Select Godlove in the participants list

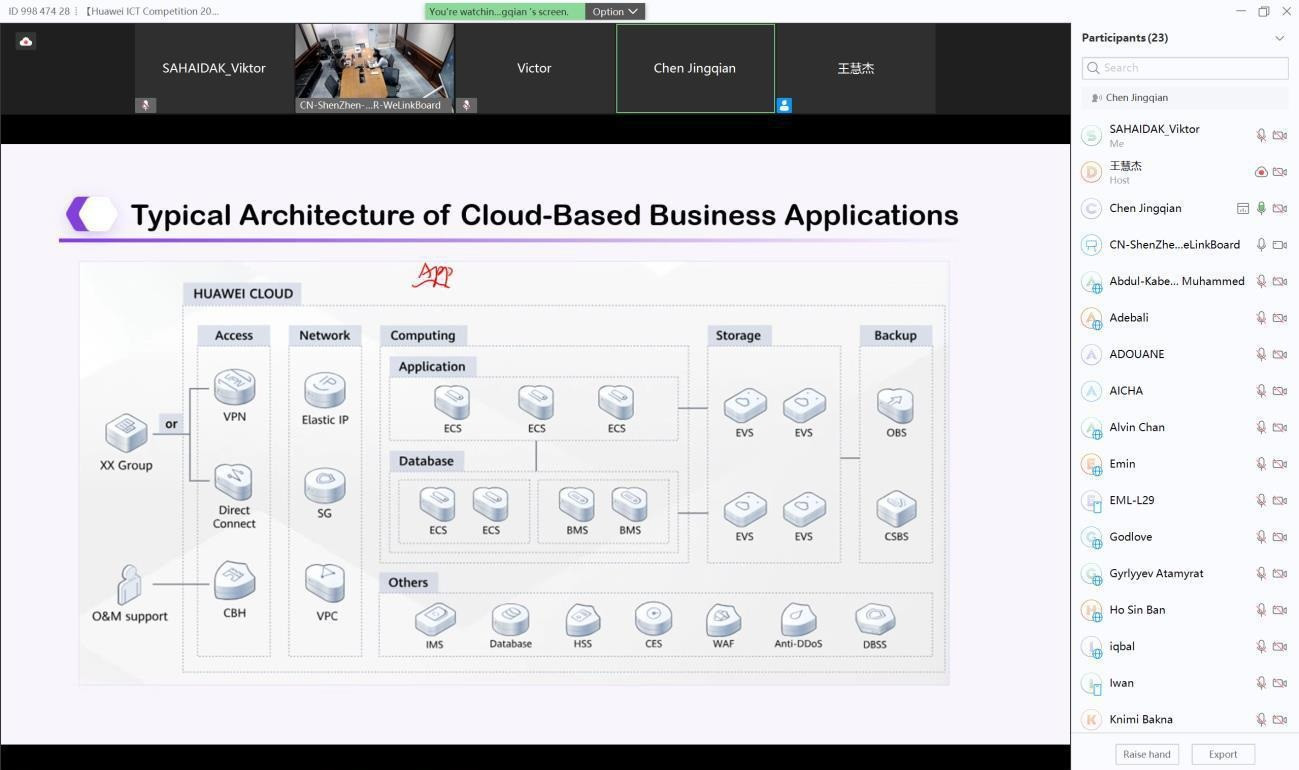pos(1130,537)
